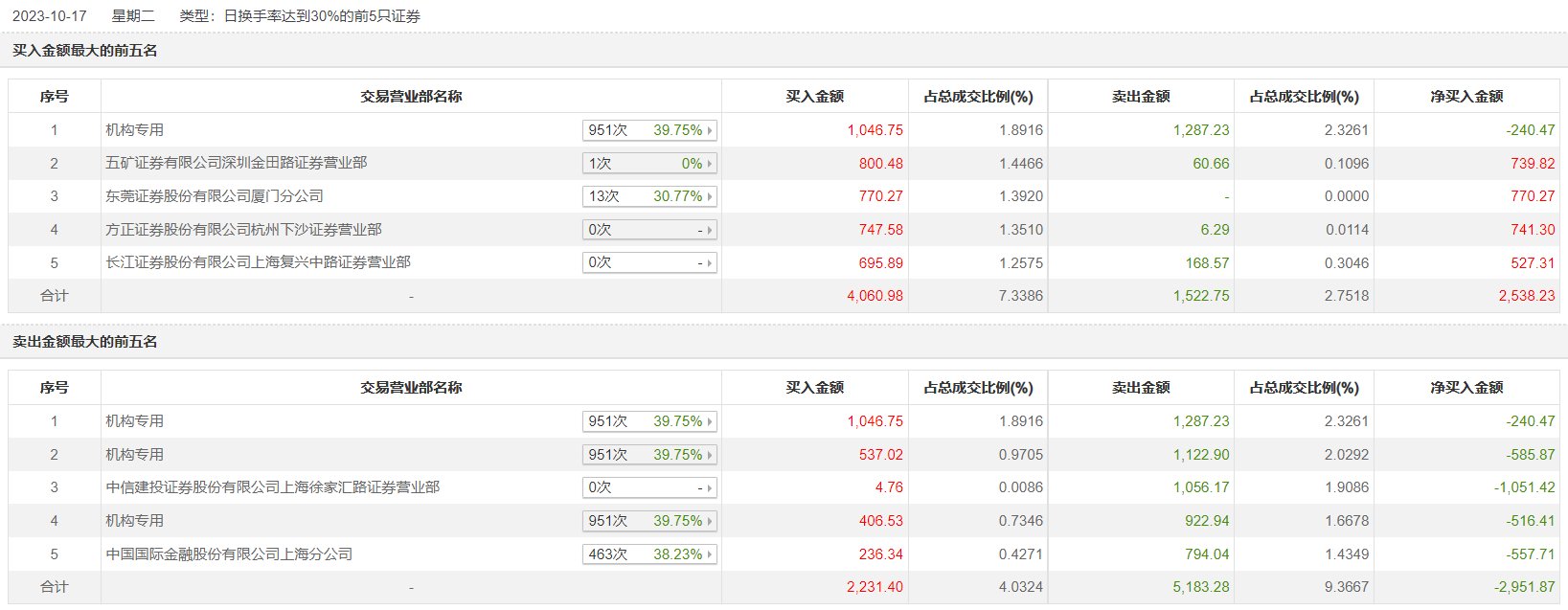1568x610 pixels.
Task: Open 中信建设证券股份有限公司上海徐家汇路证券营业部 link
Action: click(272, 487)
